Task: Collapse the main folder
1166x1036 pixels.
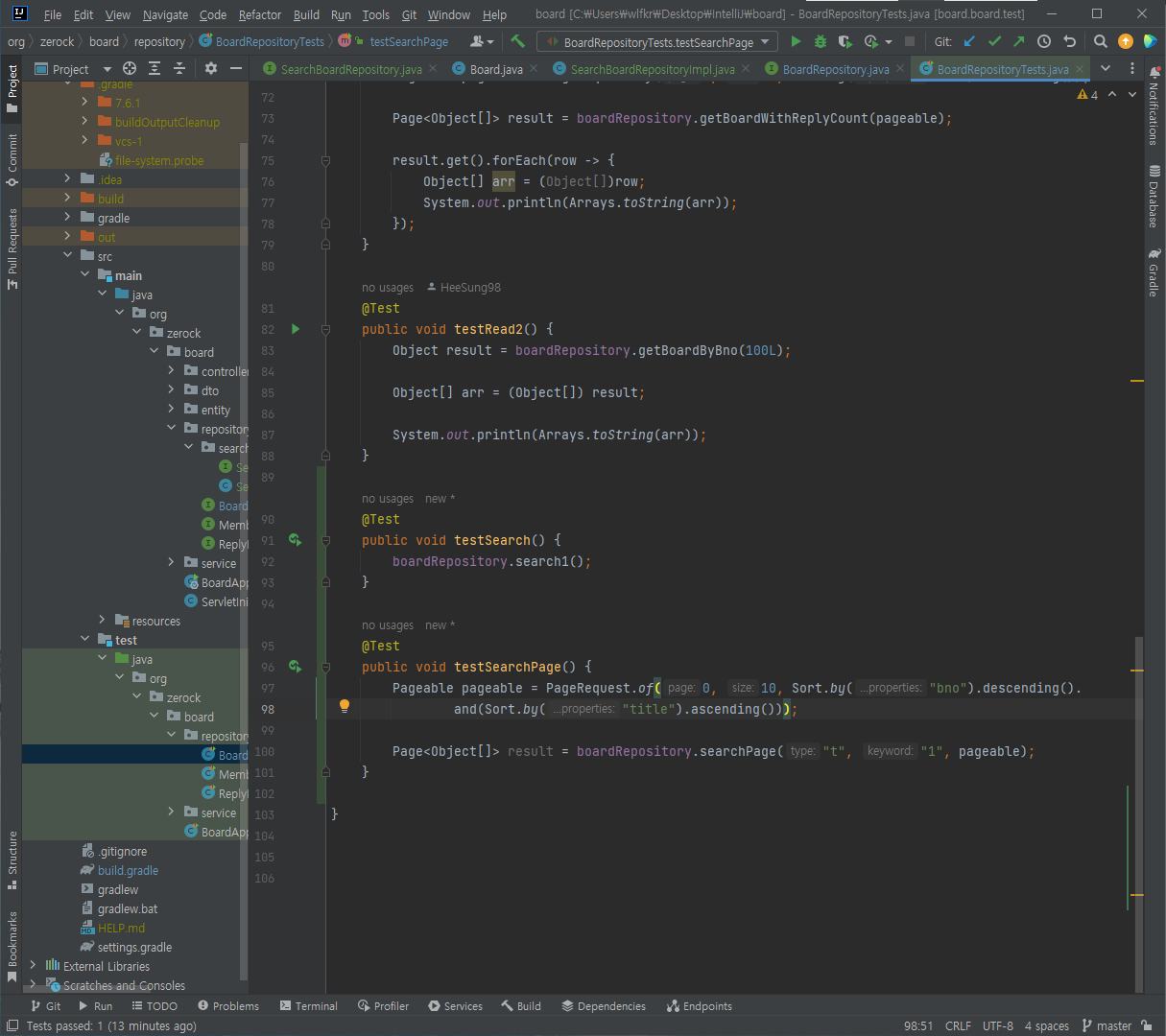Action: pos(84,274)
